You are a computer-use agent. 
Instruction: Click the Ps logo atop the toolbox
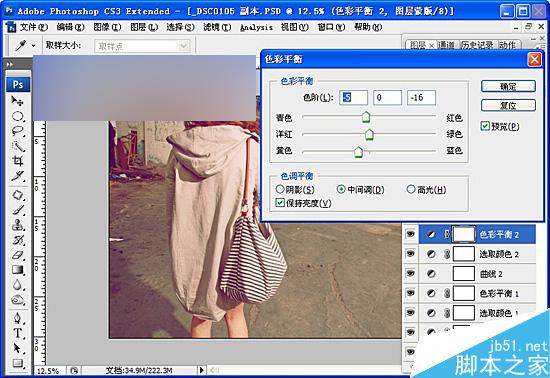[x=18, y=85]
